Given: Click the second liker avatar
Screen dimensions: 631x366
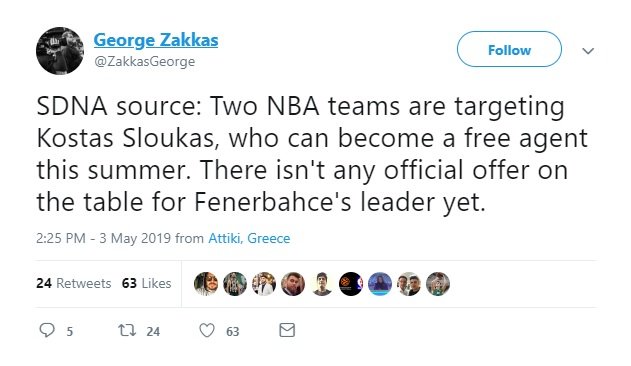Looking at the screenshot, I should (235, 284).
